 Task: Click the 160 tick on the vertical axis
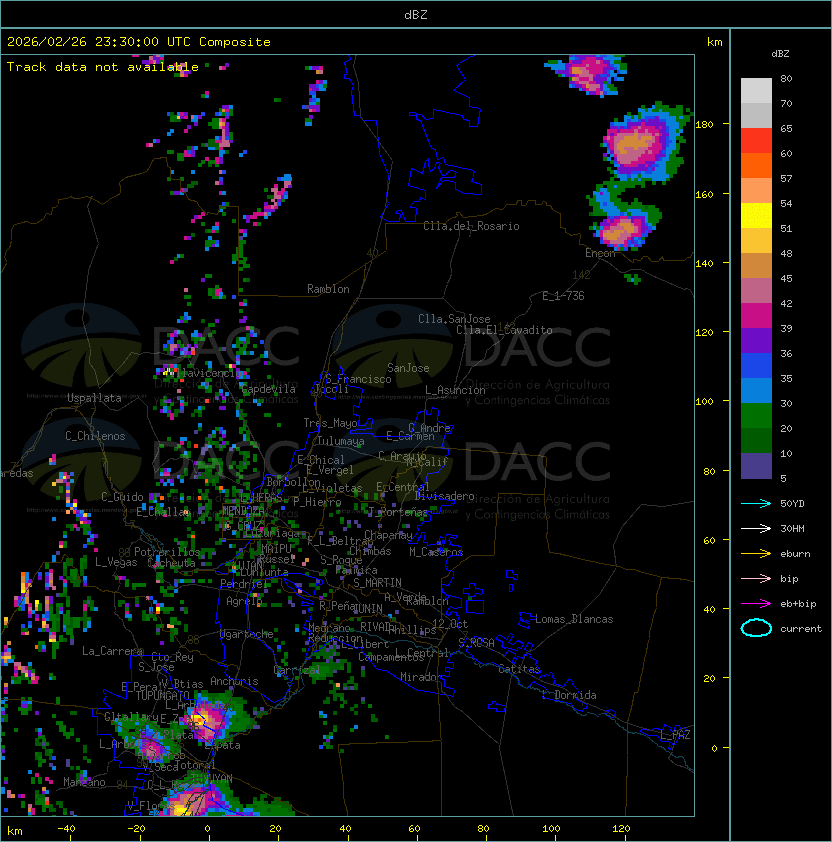pyautogui.click(x=704, y=194)
